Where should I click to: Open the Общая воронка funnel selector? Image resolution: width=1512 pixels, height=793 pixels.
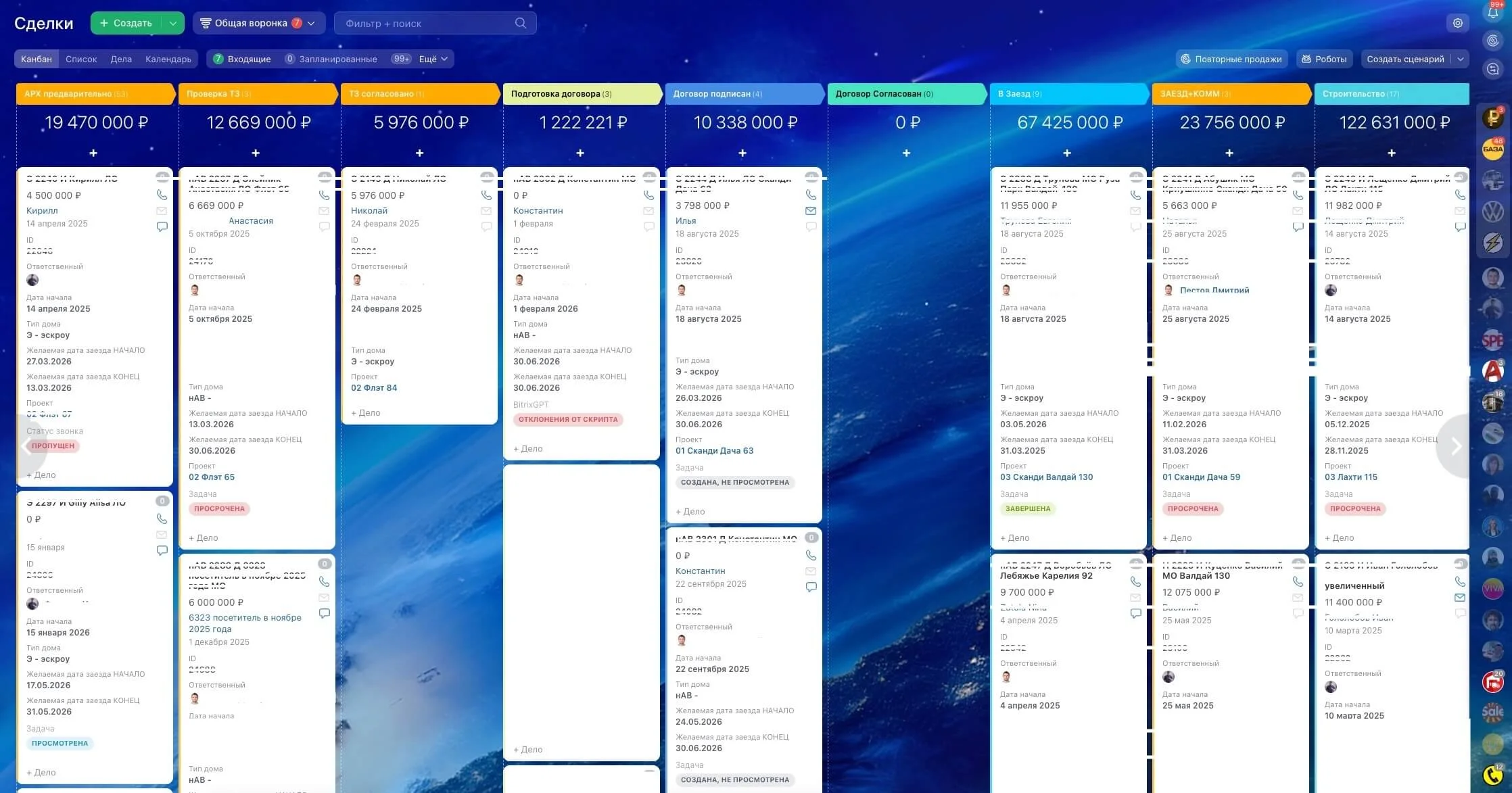258,23
